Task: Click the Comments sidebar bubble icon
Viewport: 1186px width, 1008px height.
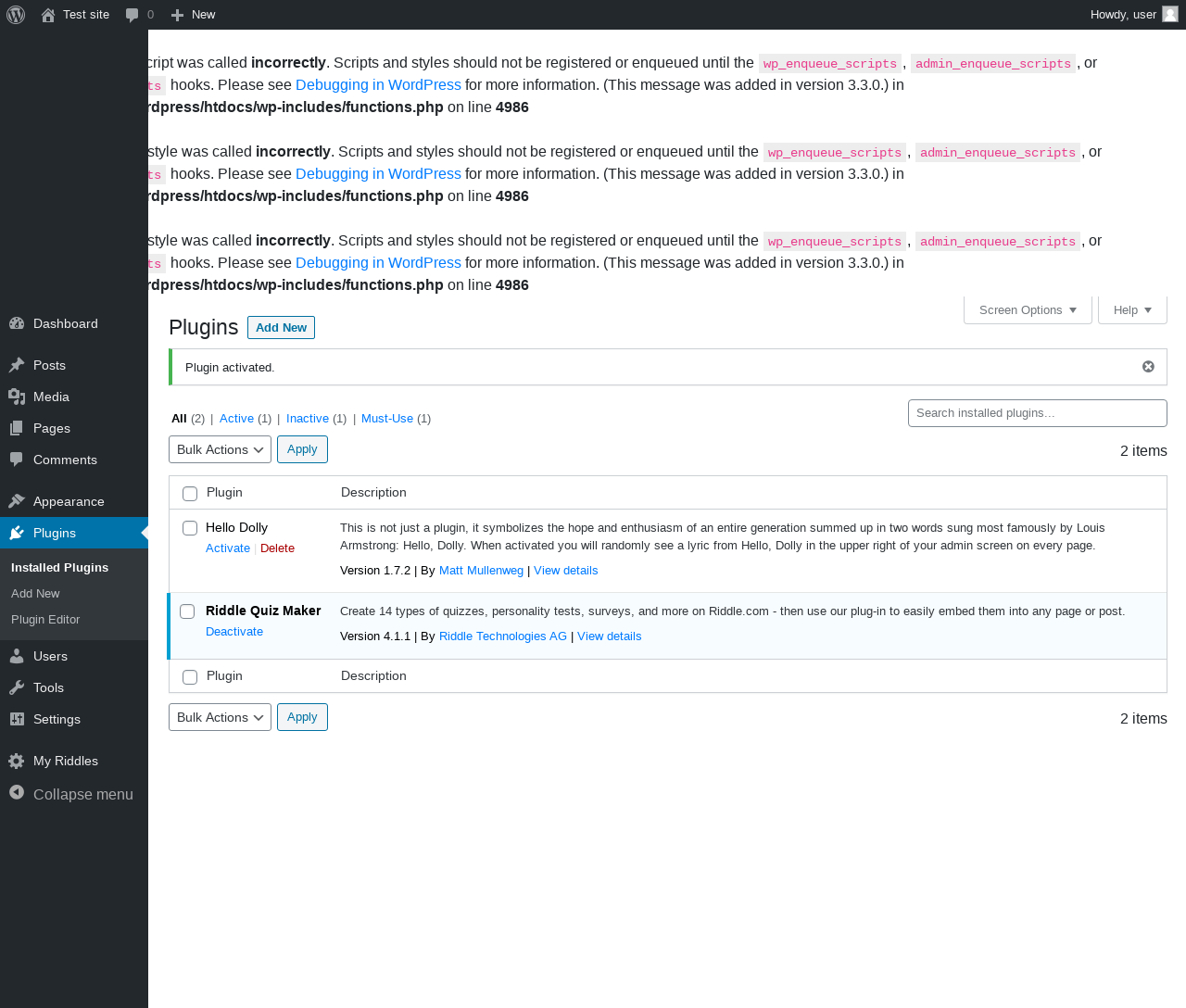Action: tap(17, 460)
